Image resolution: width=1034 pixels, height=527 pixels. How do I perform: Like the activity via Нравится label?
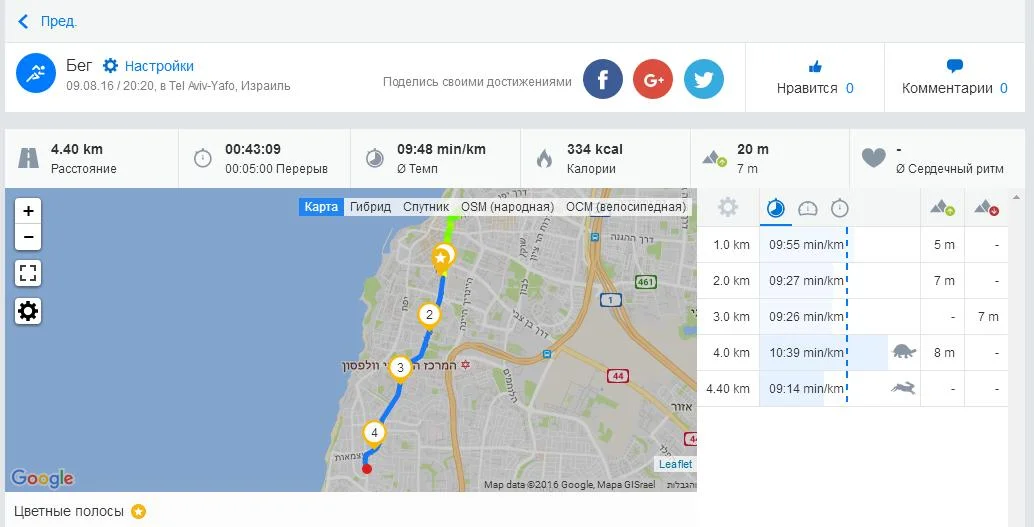coord(807,88)
